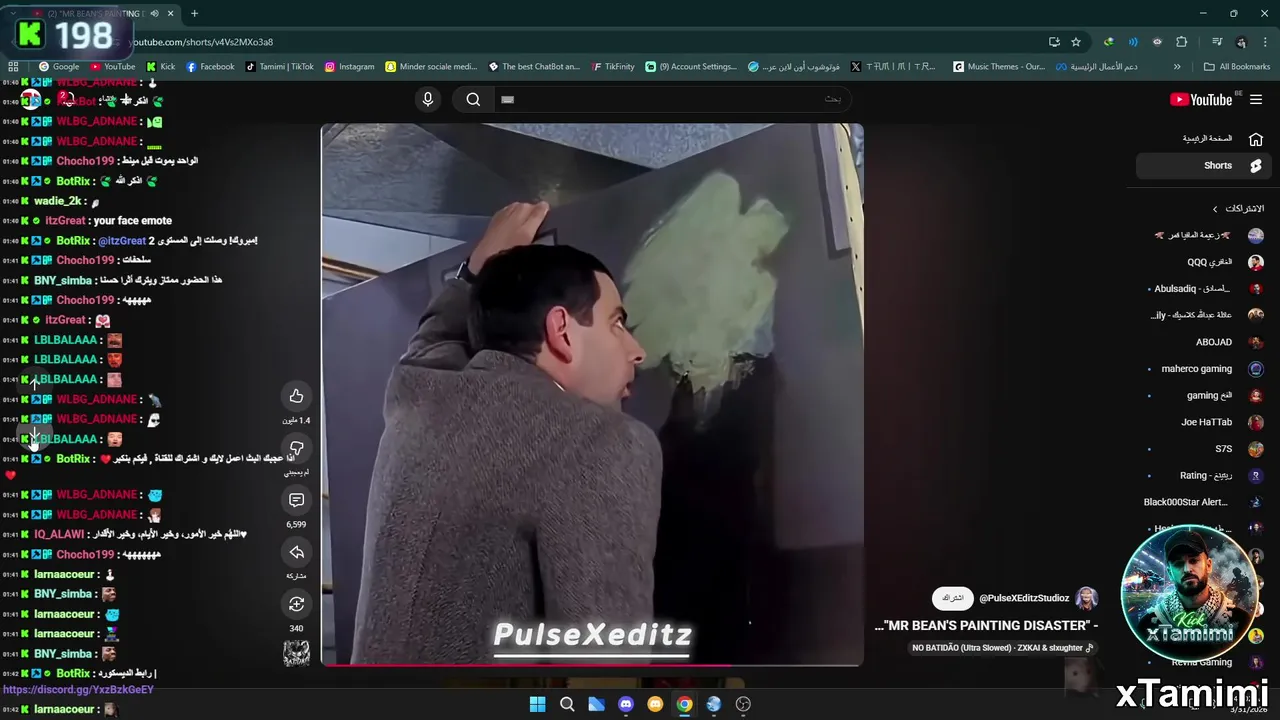This screenshot has width=1280, height=720.
Task: Open the S7S subscription channel
Action: coord(1203,449)
